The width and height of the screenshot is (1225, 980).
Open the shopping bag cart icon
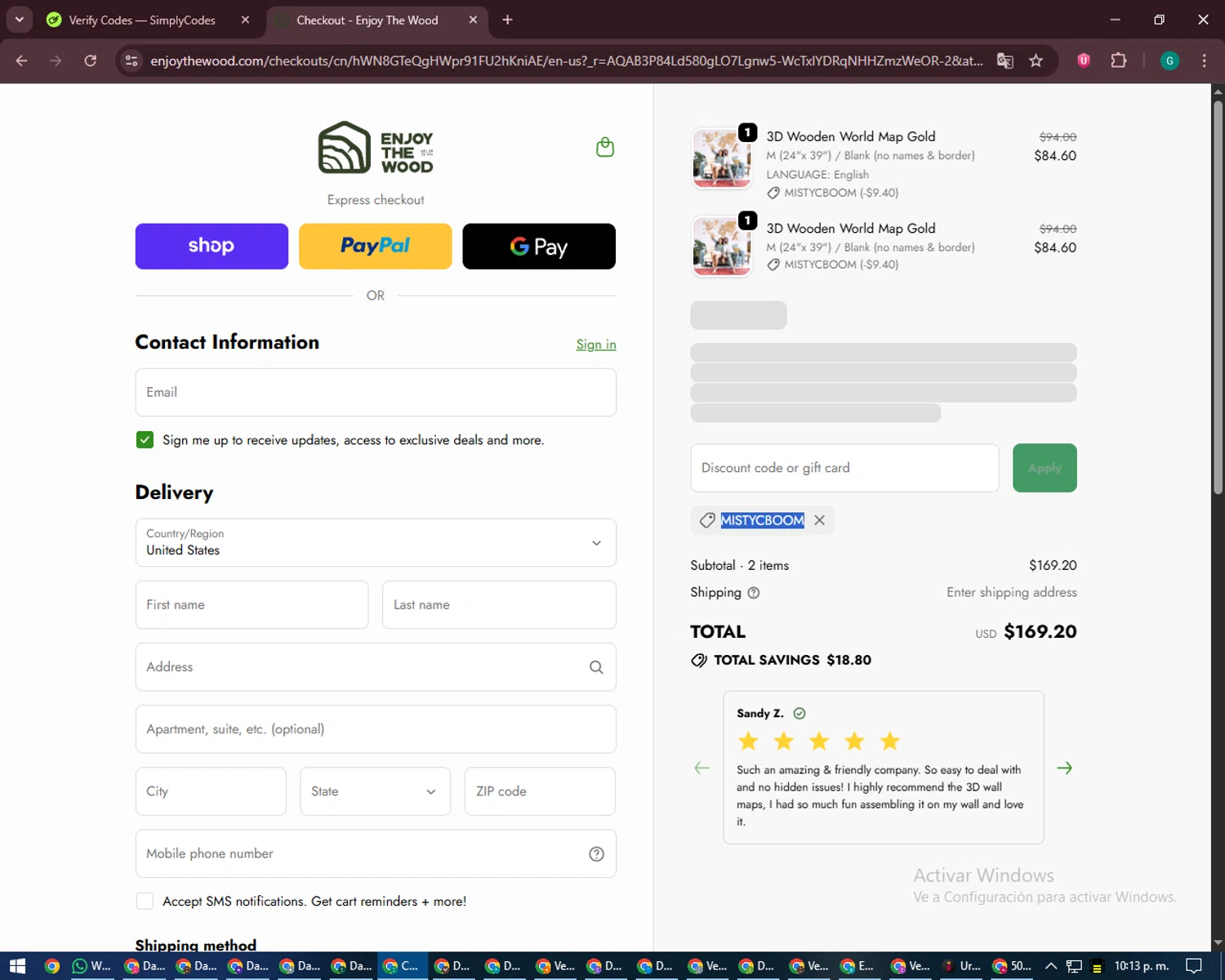point(605,147)
